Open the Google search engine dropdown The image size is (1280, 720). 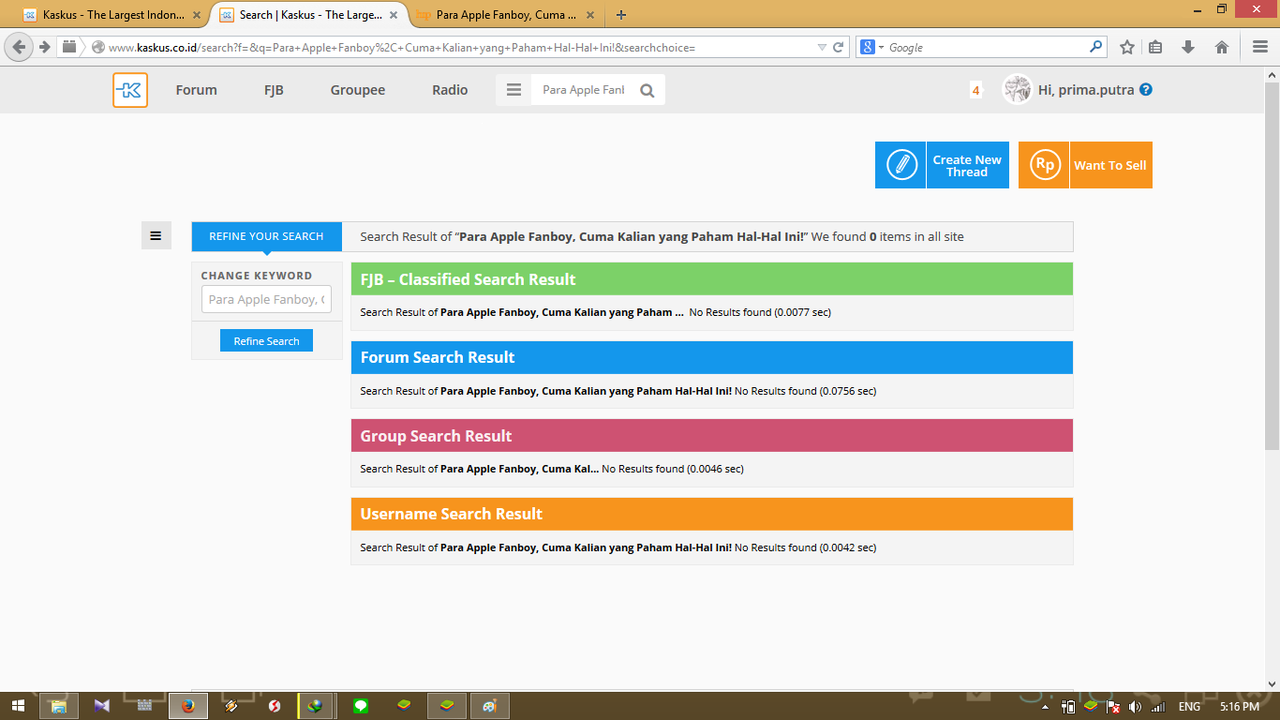(x=872, y=47)
